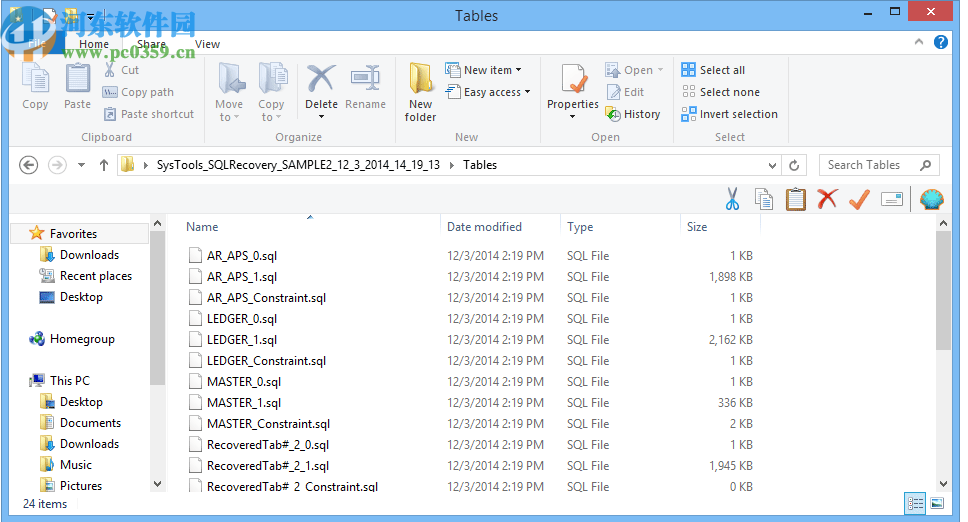Open the Copy to command
The height and width of the screenshot is (522, 968).
click(x=272, y=92)
